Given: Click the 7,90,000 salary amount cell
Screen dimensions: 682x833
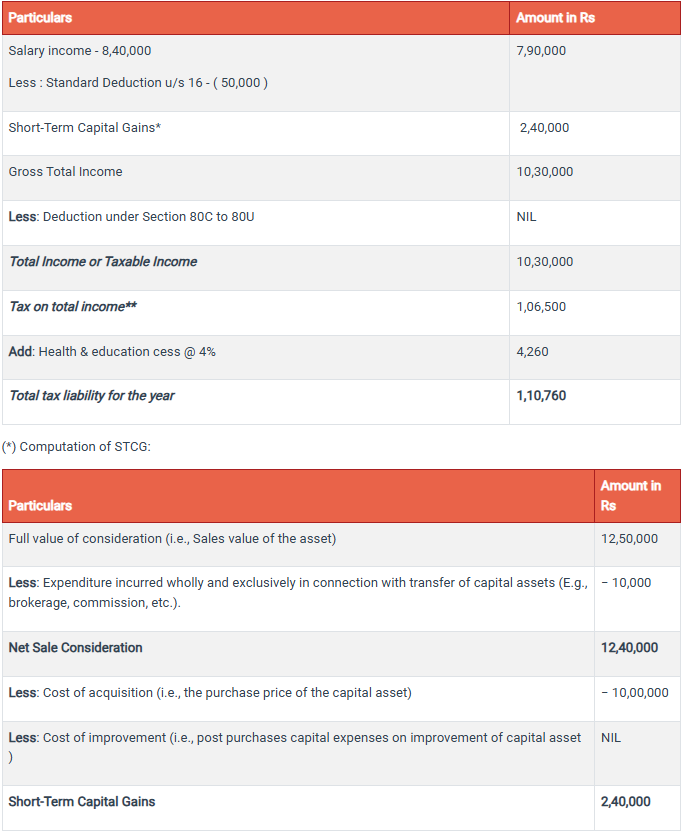Looking at the screenshot, I should [541, 50].
